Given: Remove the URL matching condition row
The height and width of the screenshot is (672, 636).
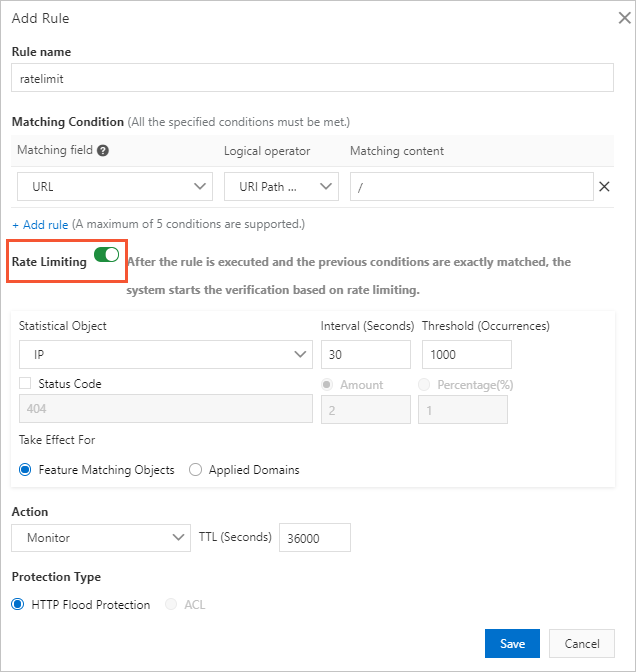Looking at the screenshot, I should 604,186.
